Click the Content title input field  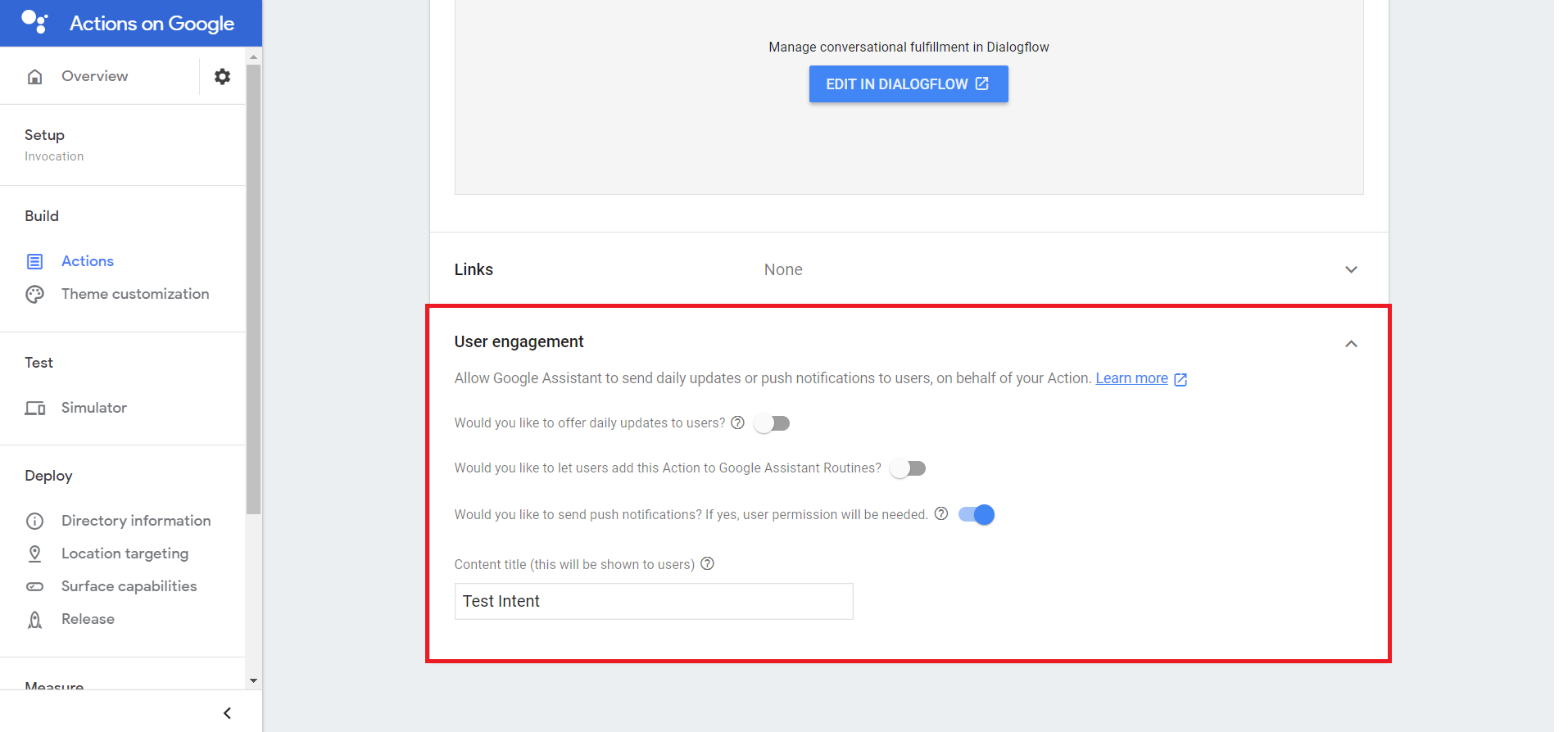tap(654, 601)
